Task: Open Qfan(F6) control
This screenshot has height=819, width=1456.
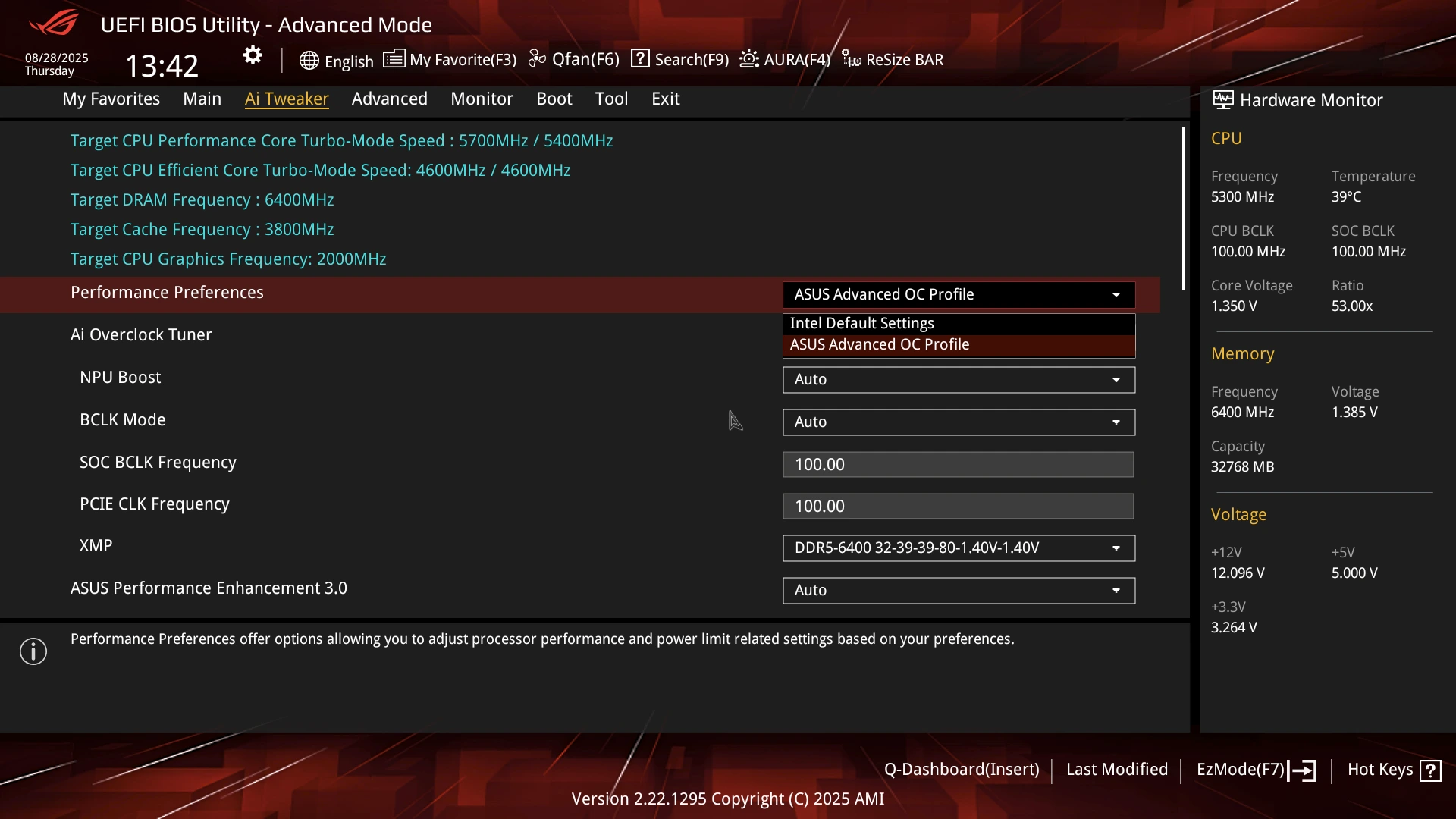Action: click(585, 59)
